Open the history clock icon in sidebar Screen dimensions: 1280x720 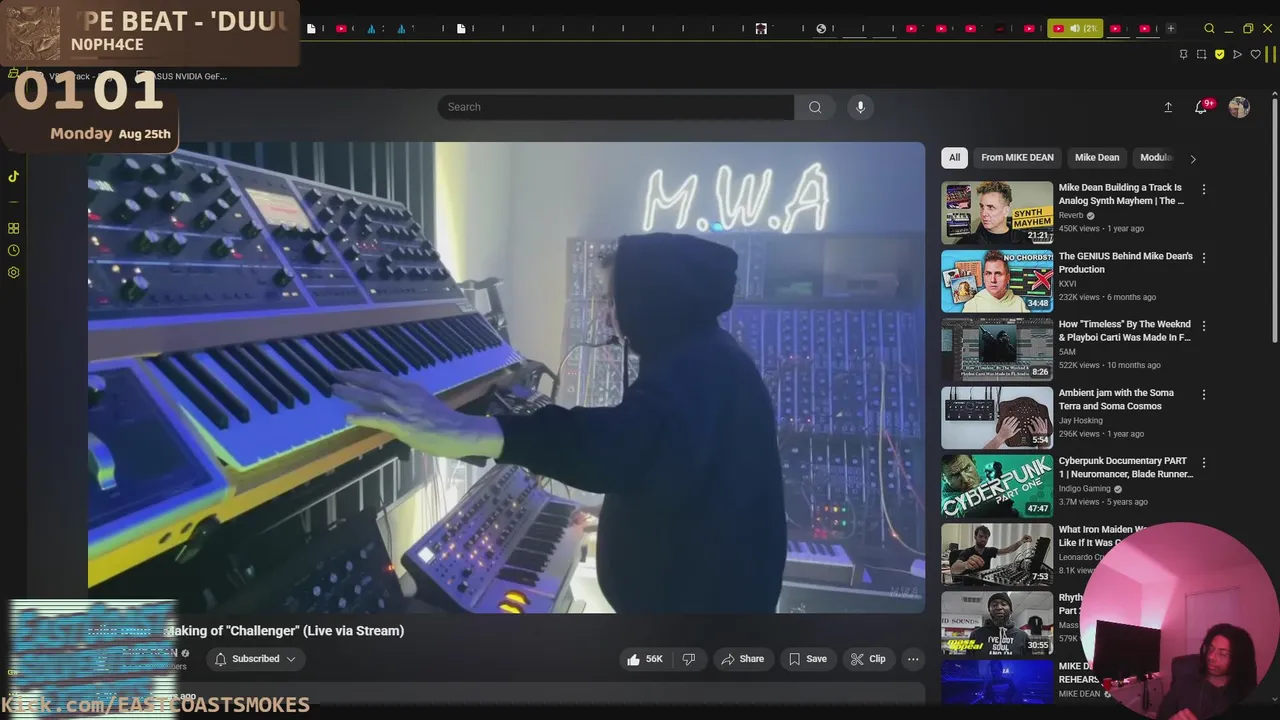13,250
